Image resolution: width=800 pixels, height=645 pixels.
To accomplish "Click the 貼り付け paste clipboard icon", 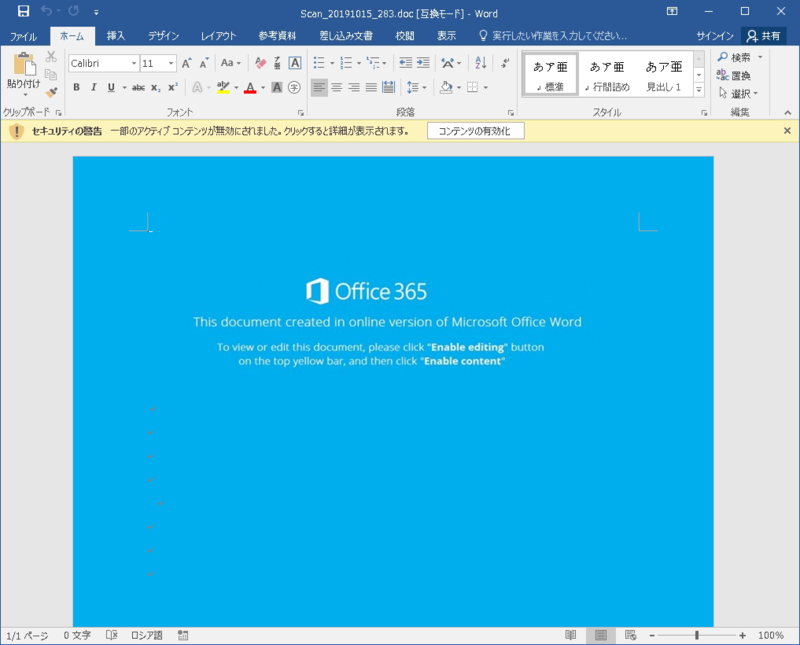I will click(23, 65).
